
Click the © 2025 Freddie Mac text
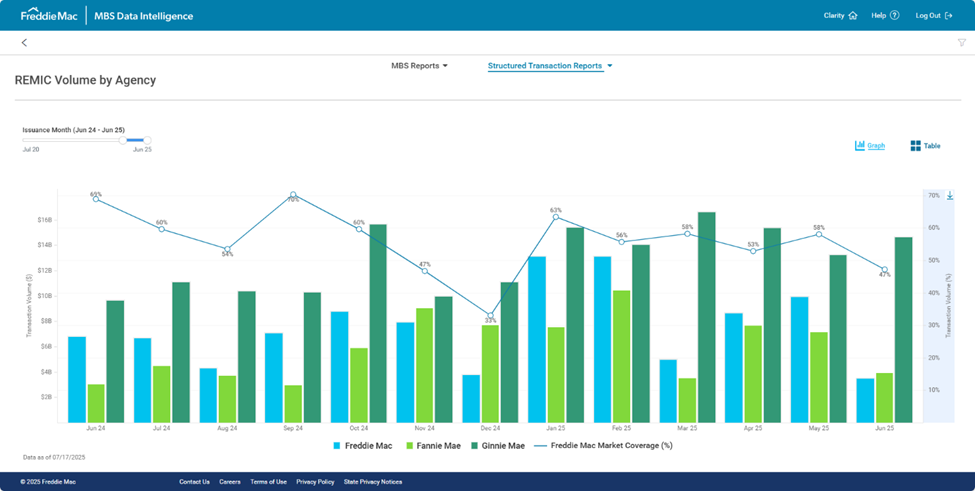coord(48,482)
